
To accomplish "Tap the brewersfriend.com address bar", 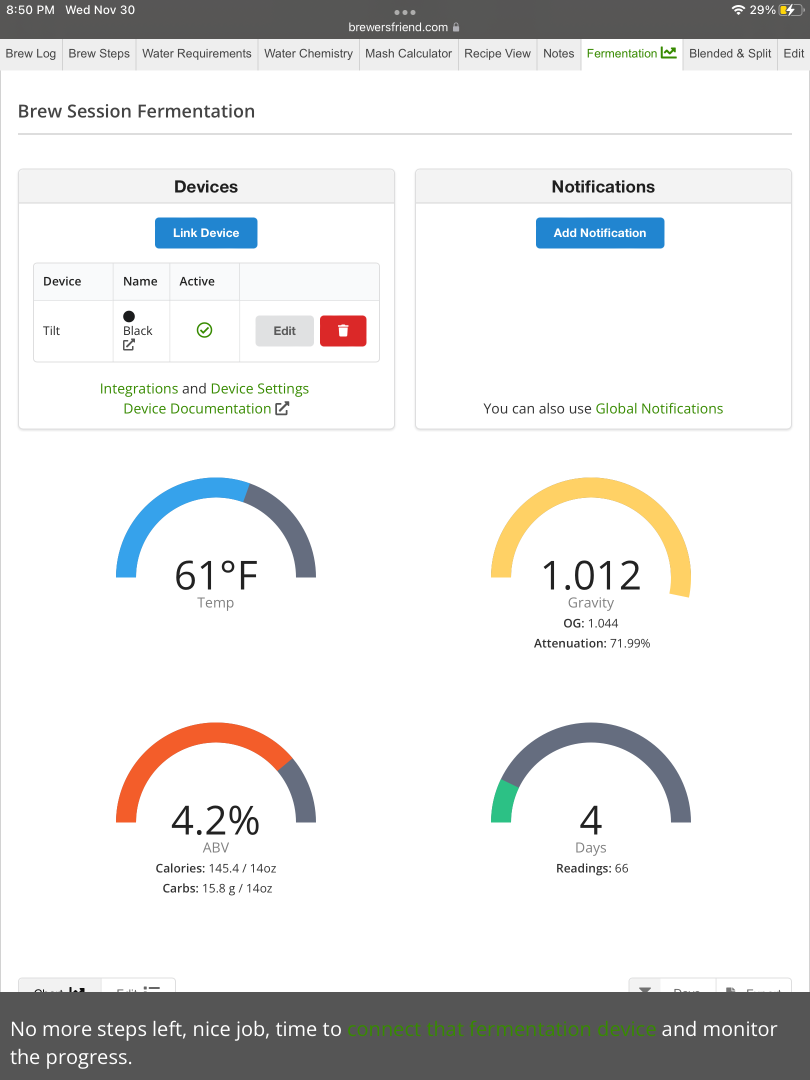I will [404, 28].
